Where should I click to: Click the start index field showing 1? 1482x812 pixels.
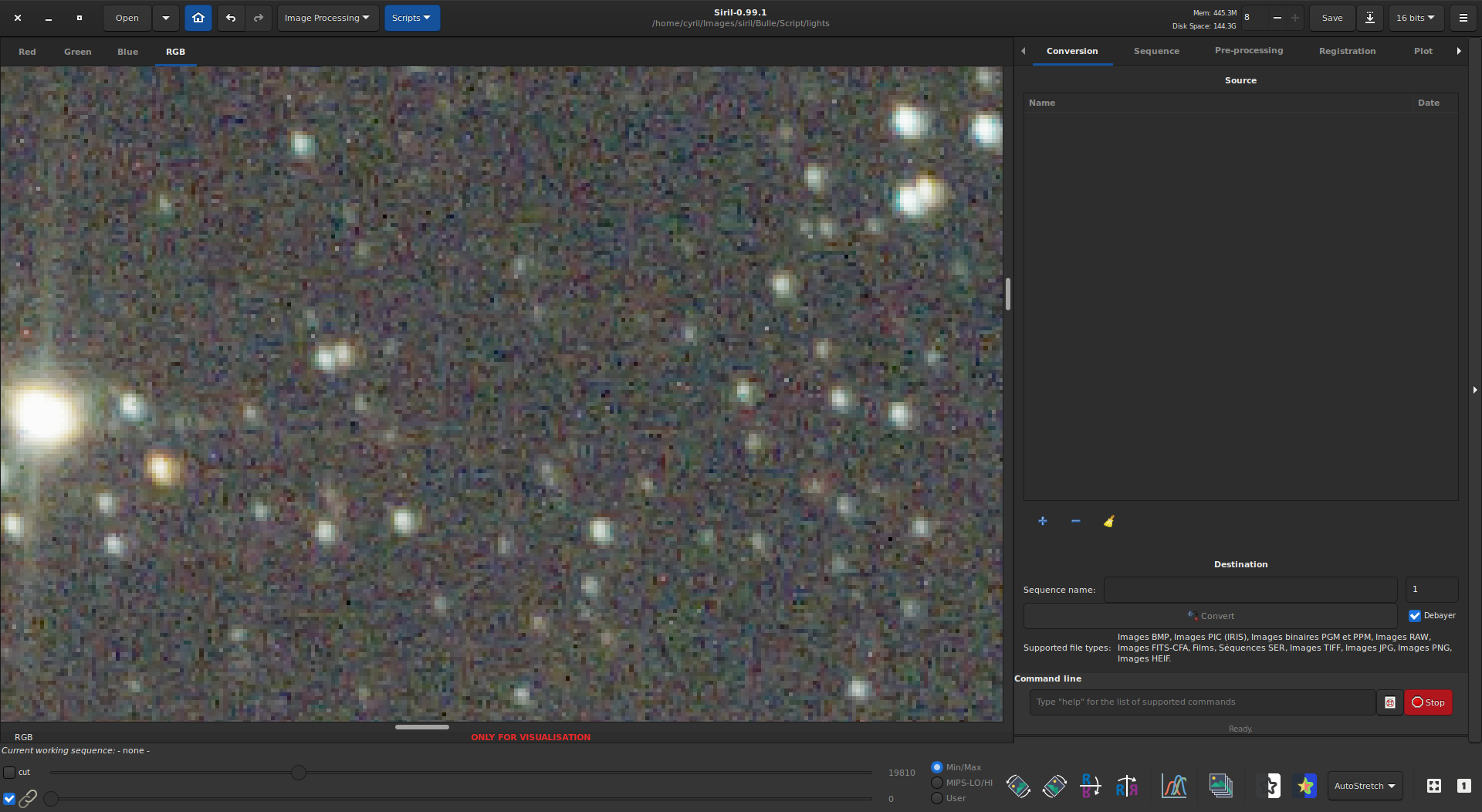(x=1432, y=590)
